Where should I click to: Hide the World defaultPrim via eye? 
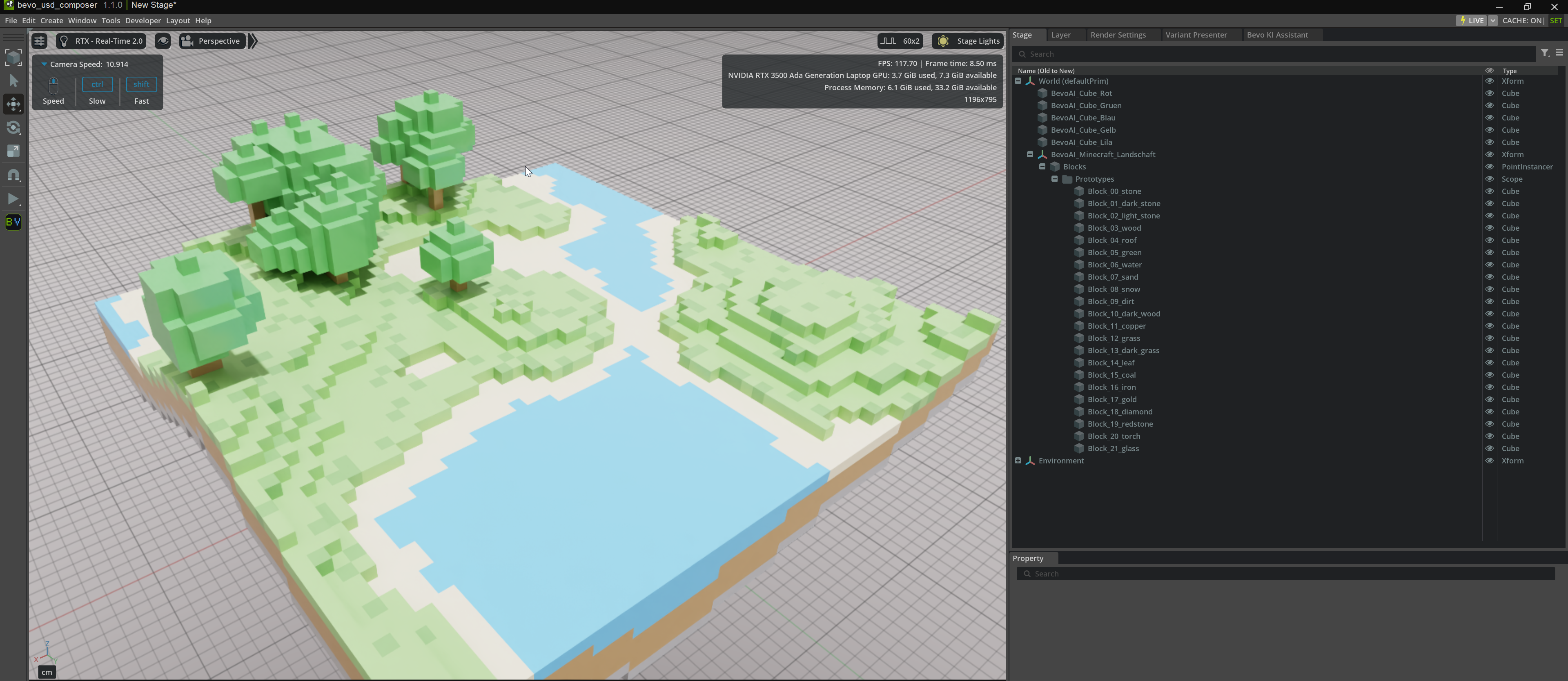1490,80
